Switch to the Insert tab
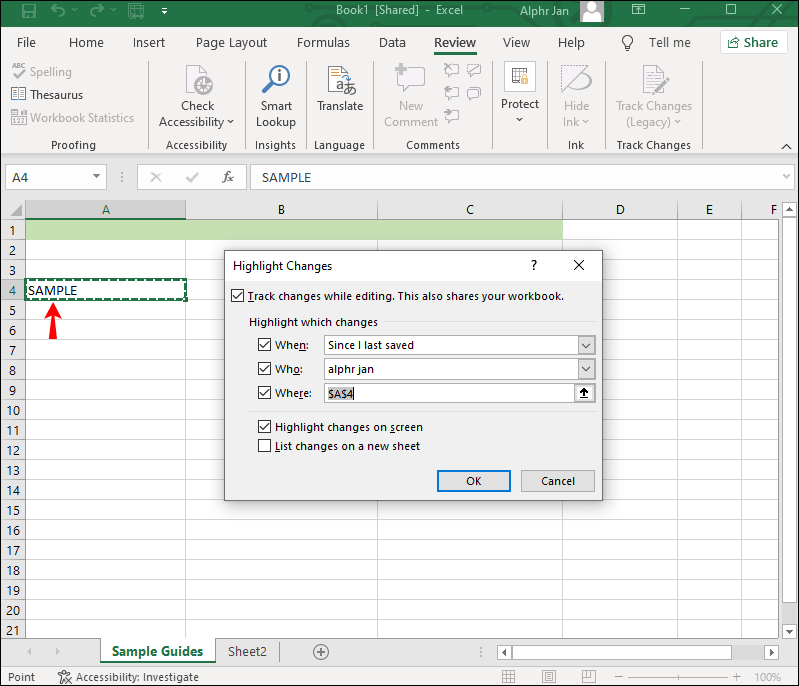This screenshot has height=686, width=799. 148,42
